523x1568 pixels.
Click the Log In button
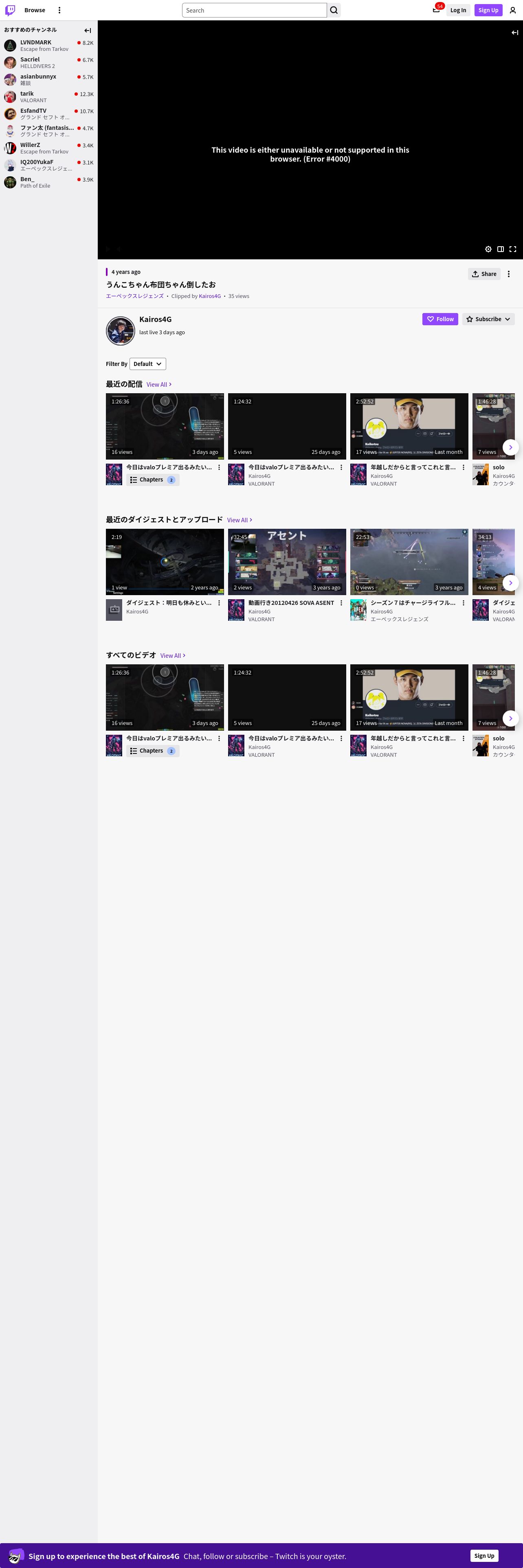(459, 10)
